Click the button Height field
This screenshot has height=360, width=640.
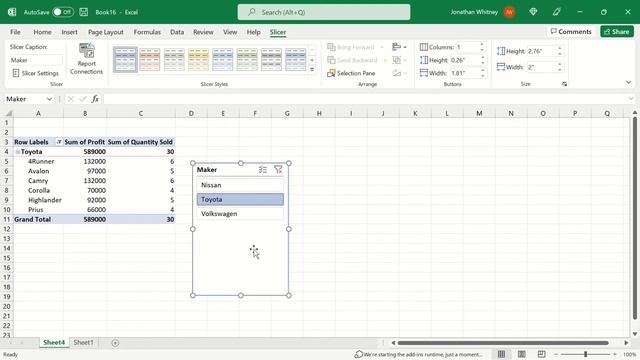[464, 60]
